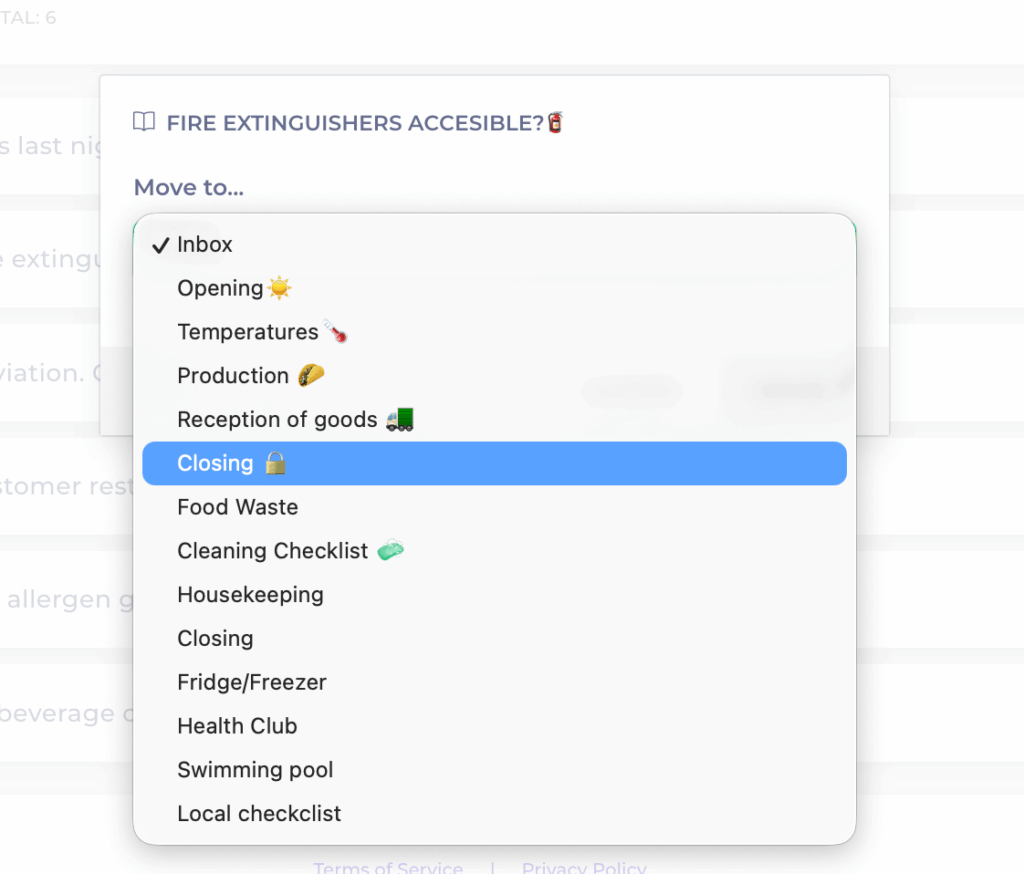Click the fire extinguisher emoji icon
The height and width of the screenshot is (874, 1024).
555,123
